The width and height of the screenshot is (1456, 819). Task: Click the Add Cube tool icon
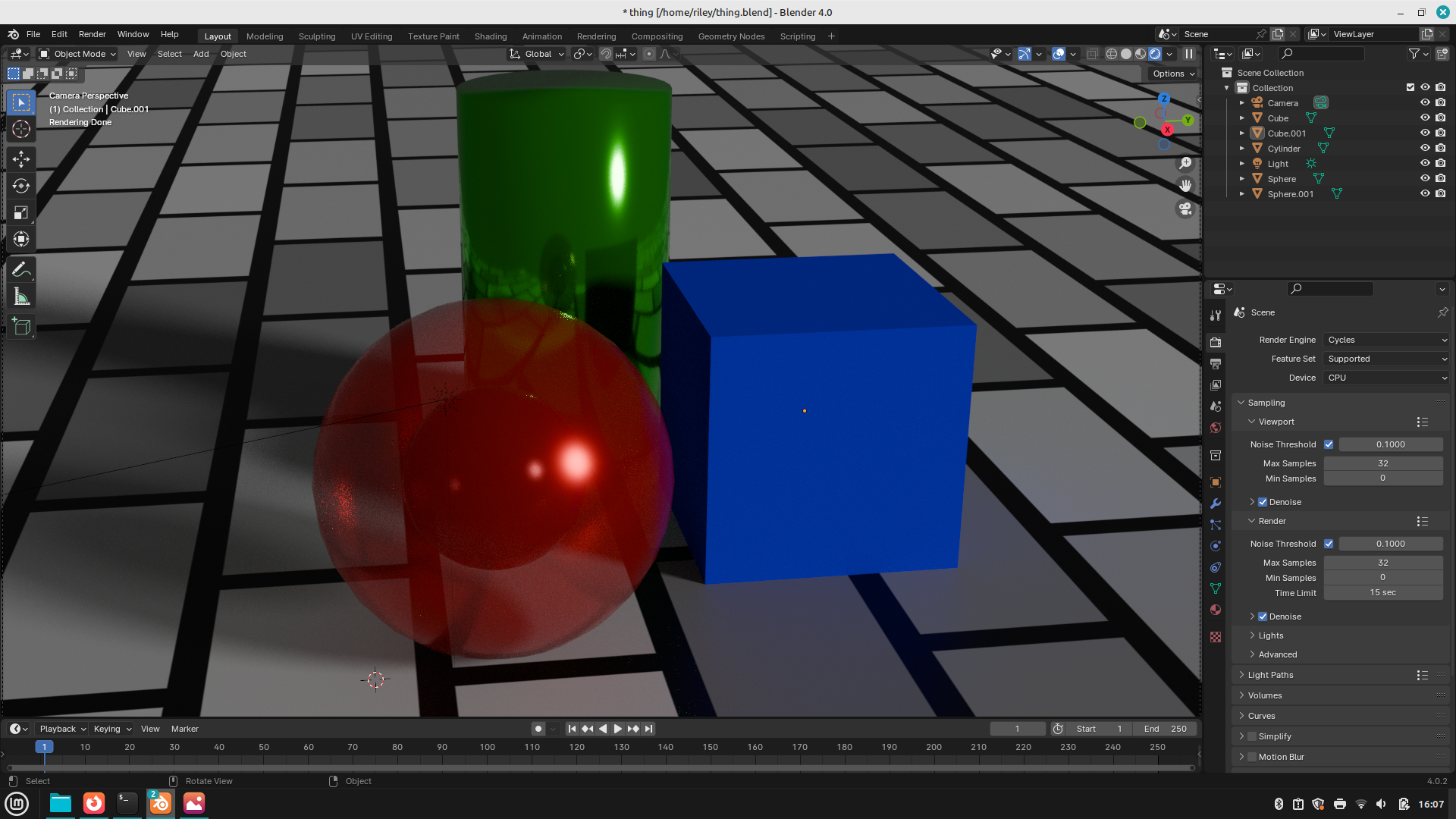point(21,327)
